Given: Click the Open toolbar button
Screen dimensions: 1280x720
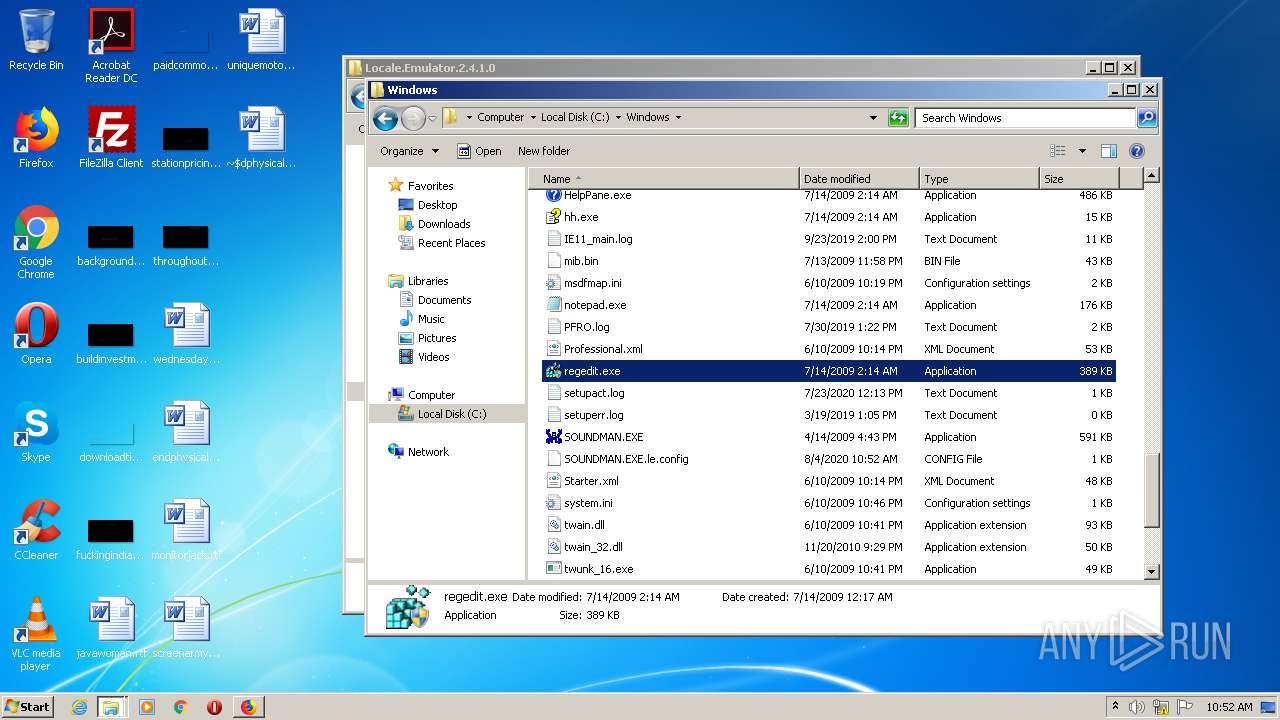Looking at the screenshot, I should [479, 151].
